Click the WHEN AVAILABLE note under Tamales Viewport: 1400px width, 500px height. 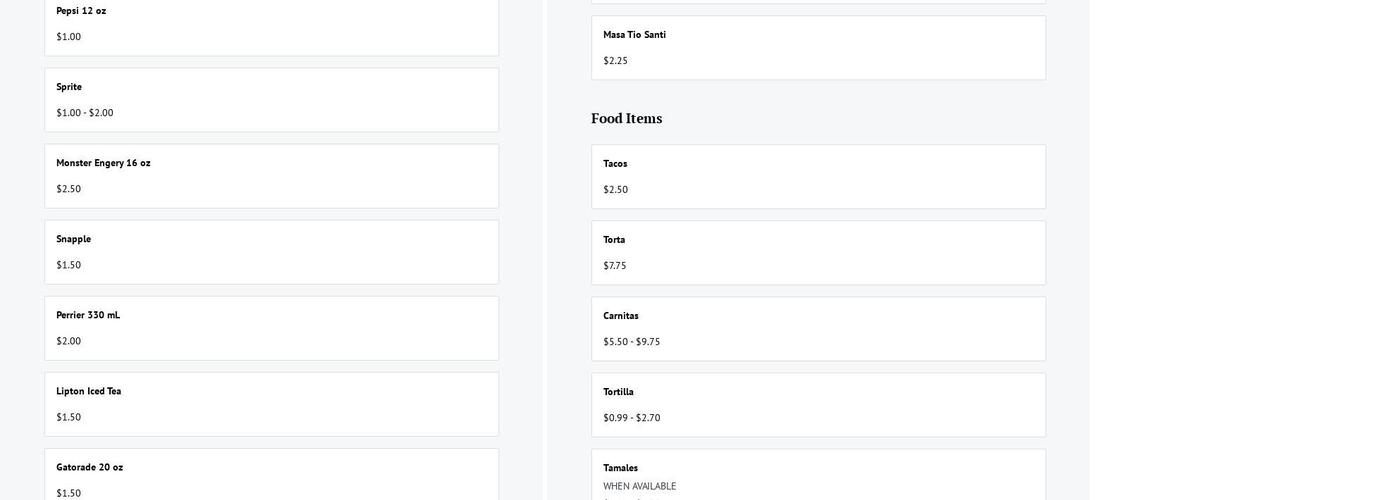point(639,486)
